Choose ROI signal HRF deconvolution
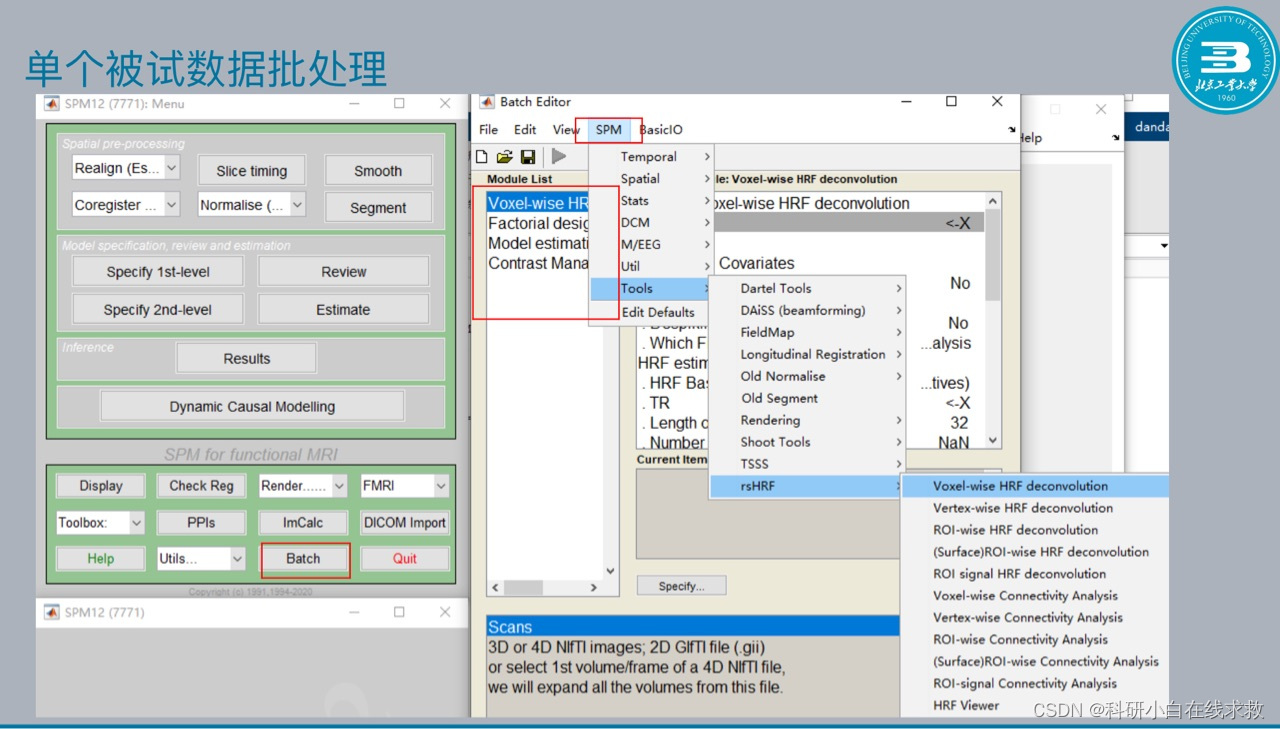 pos(1035,575)
